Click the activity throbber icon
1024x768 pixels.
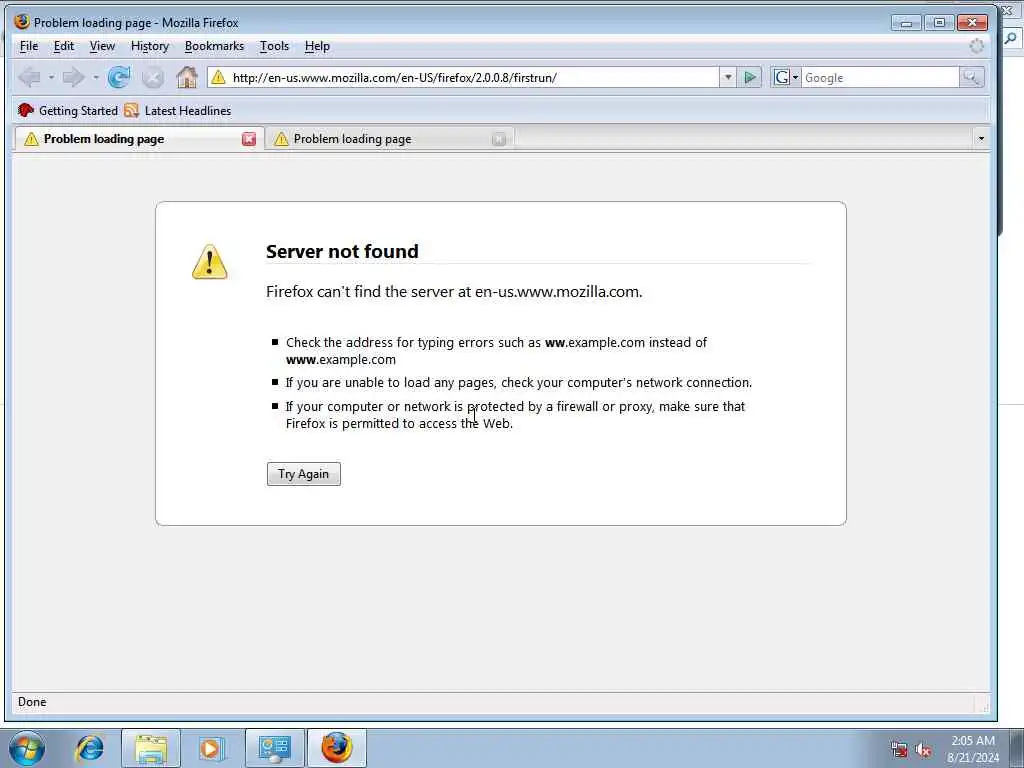click(x=976, y=46)
